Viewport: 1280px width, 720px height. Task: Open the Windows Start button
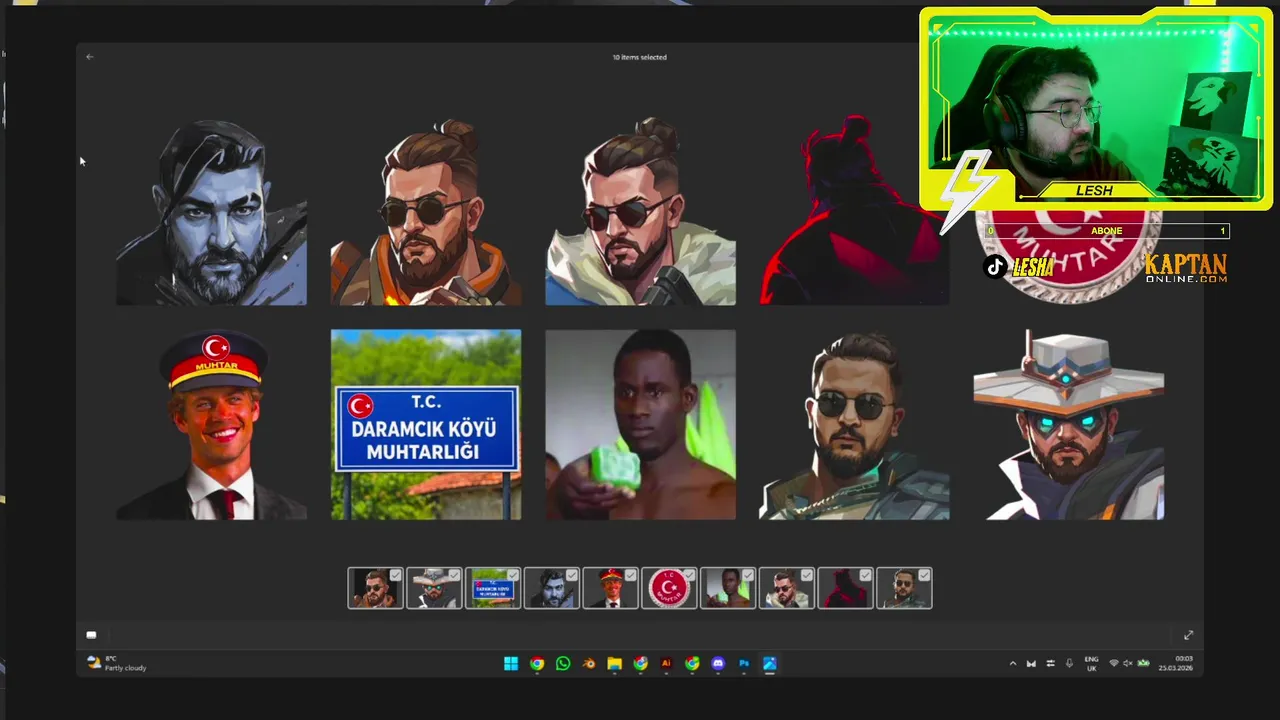(511, 663)
